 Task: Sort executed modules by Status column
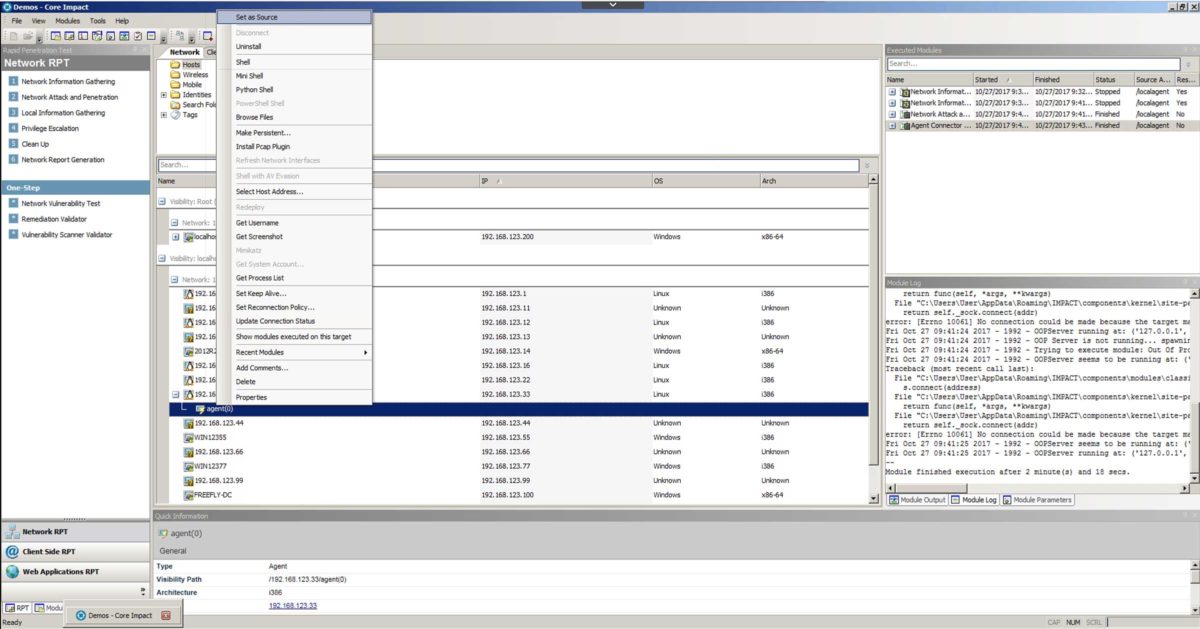(1105, 80)
